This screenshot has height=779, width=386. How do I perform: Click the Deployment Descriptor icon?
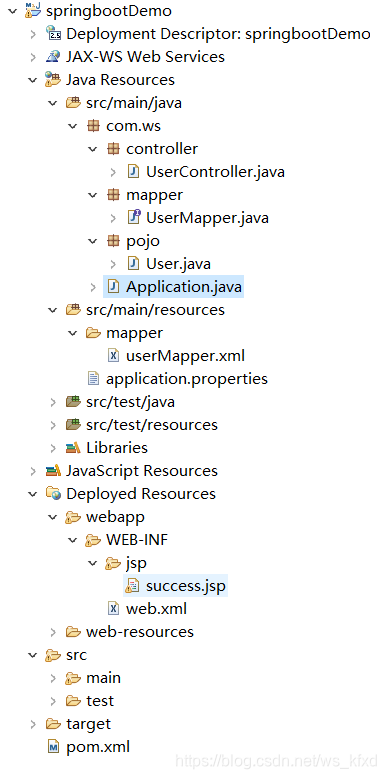tap(53, 34)
